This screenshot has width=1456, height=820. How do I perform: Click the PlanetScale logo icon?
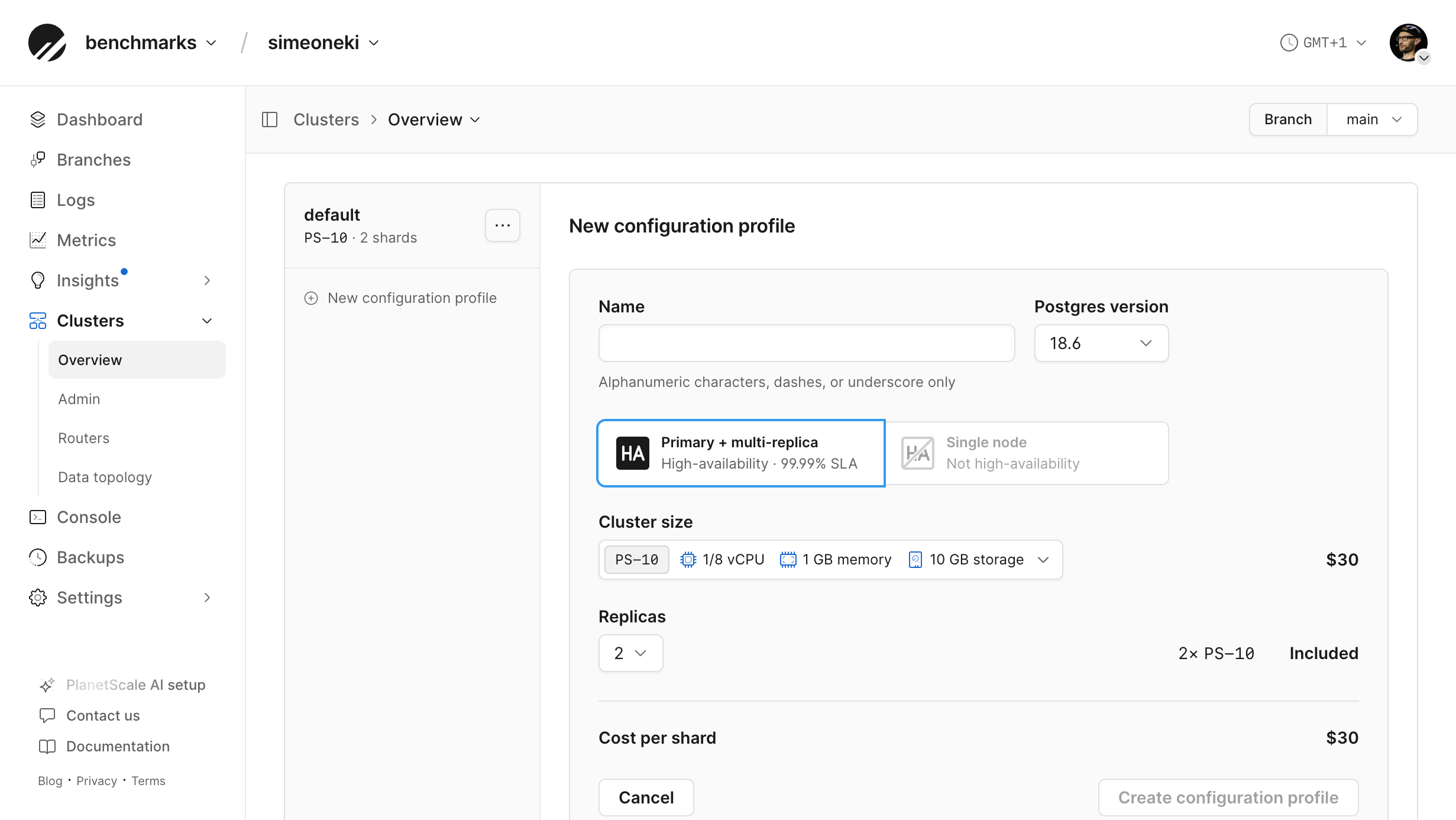point(47,43)
